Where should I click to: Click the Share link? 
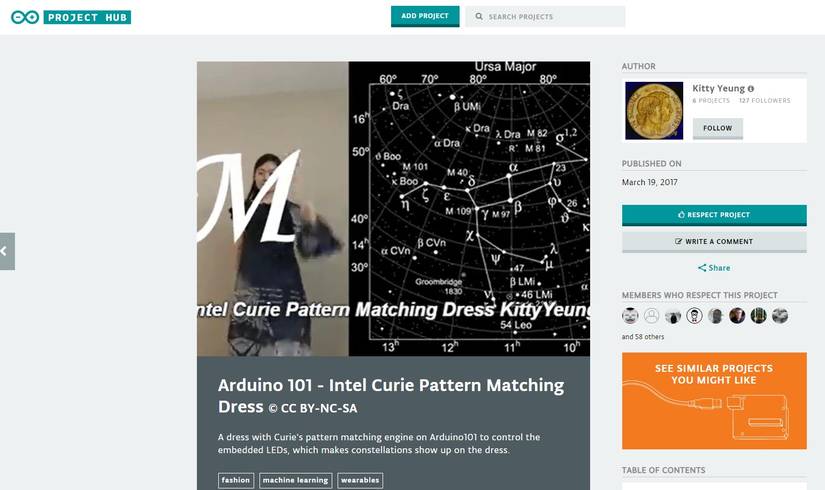(714, 268)
